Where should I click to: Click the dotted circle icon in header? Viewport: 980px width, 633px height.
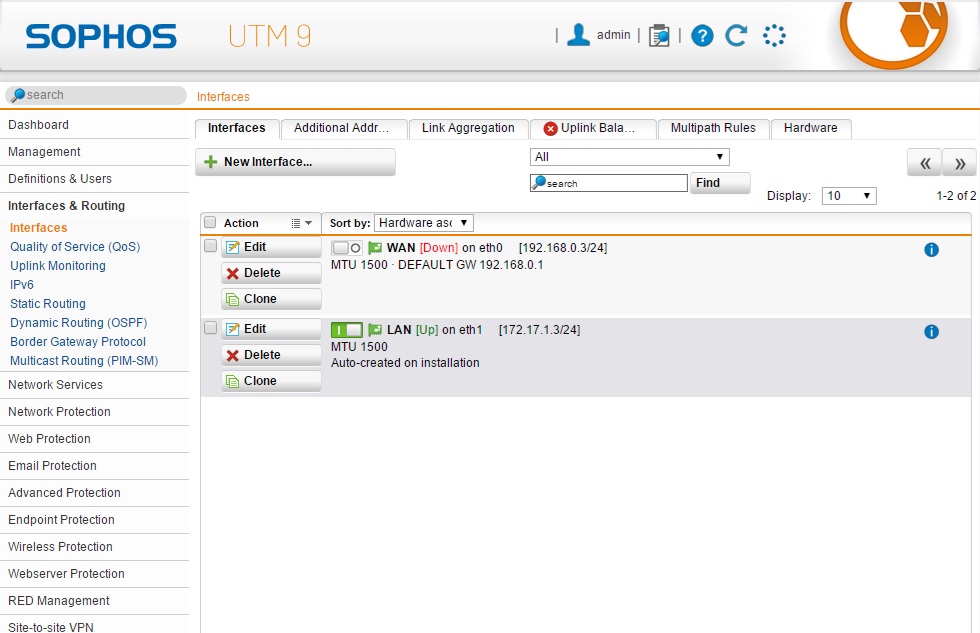[x=774, y=36]
